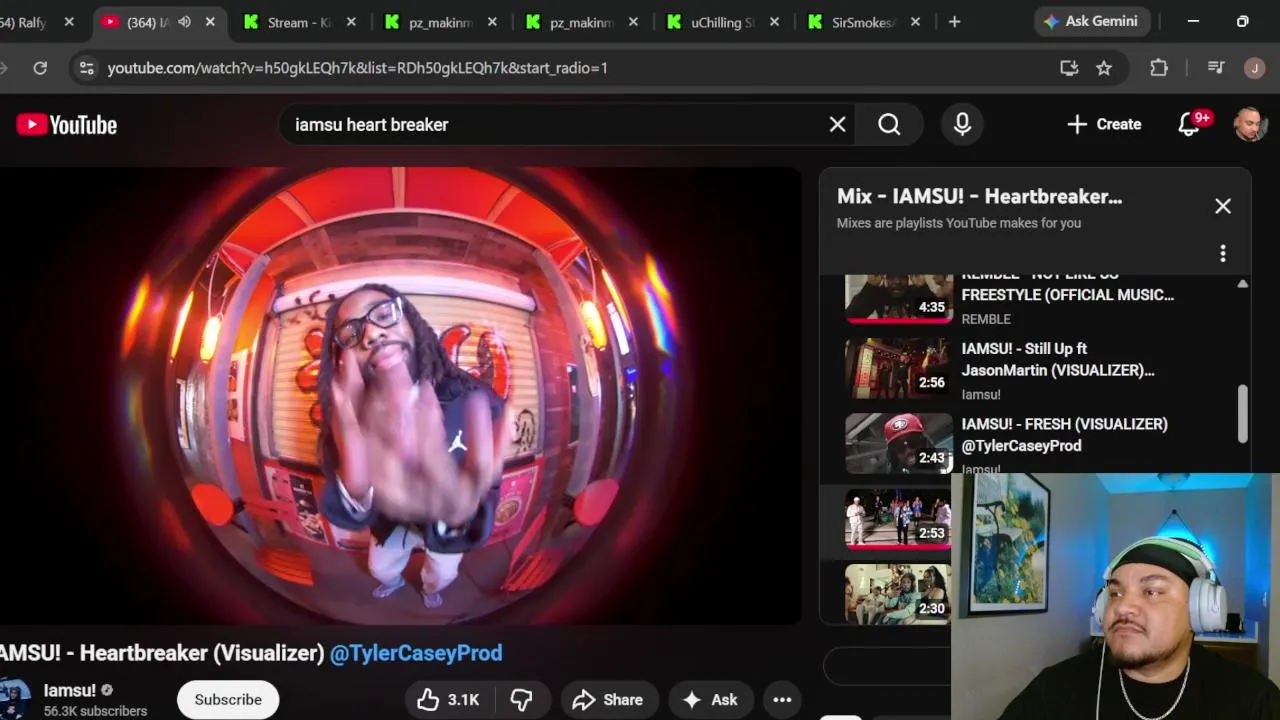
Task: Open a new browser tab
Action: [954, 22]
